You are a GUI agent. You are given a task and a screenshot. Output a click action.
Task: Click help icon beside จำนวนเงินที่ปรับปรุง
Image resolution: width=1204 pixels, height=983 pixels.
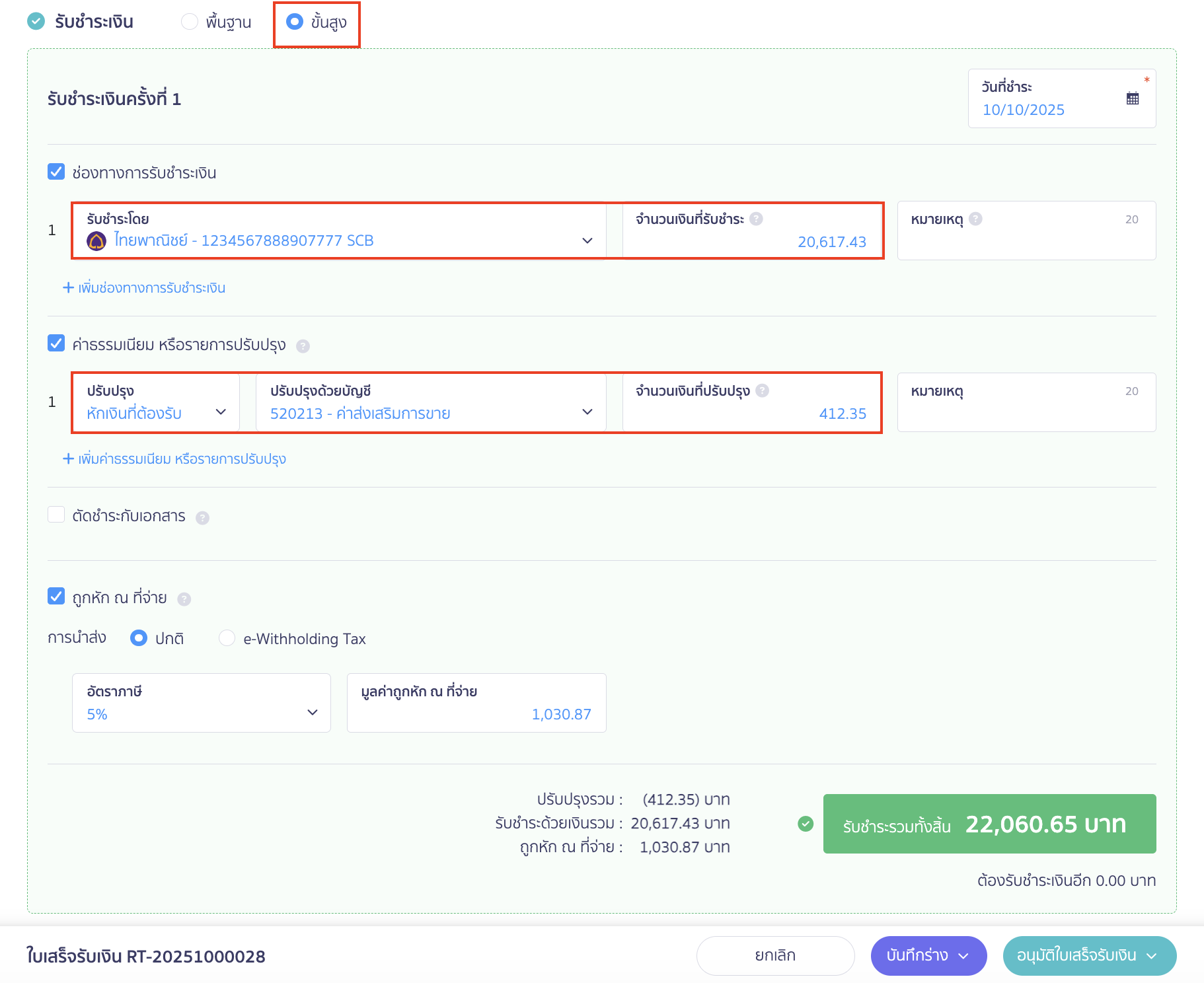(762, 390)
